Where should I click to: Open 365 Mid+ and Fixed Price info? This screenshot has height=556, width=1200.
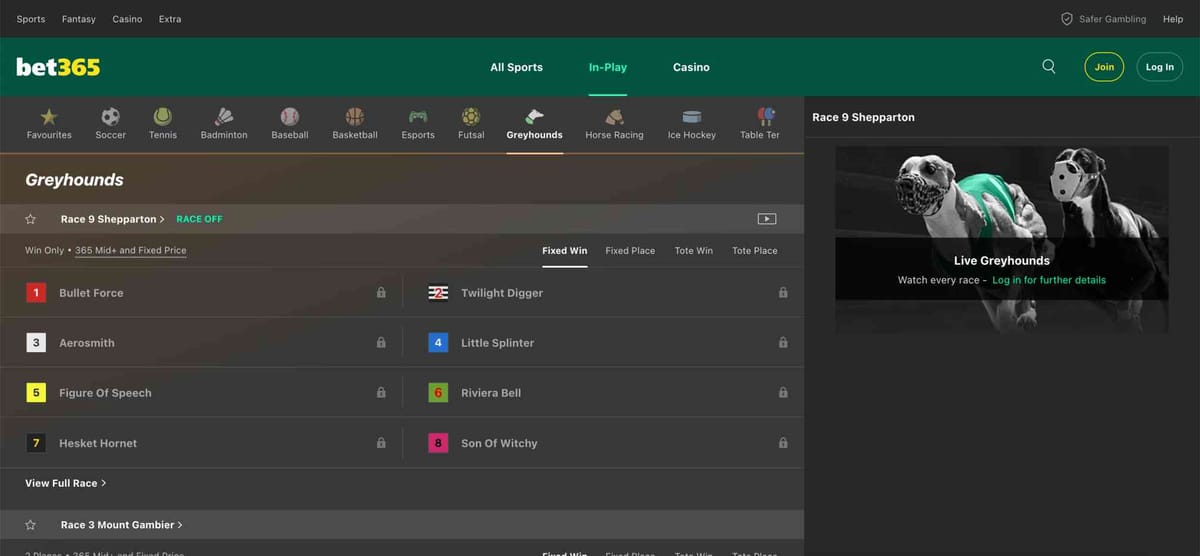click(x=131, y=251)
